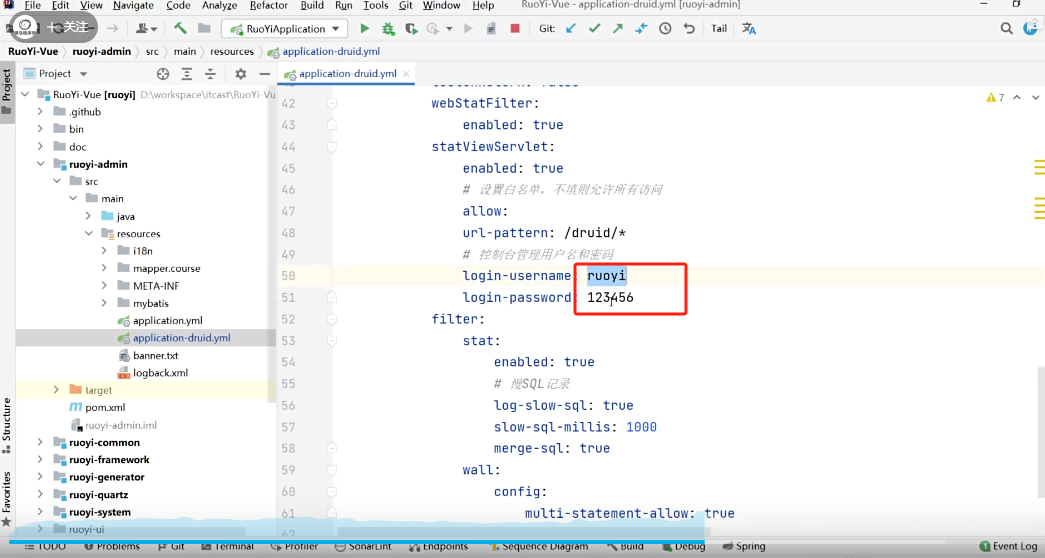Toggle the Favorites tool window side tab

click(7, 499)
